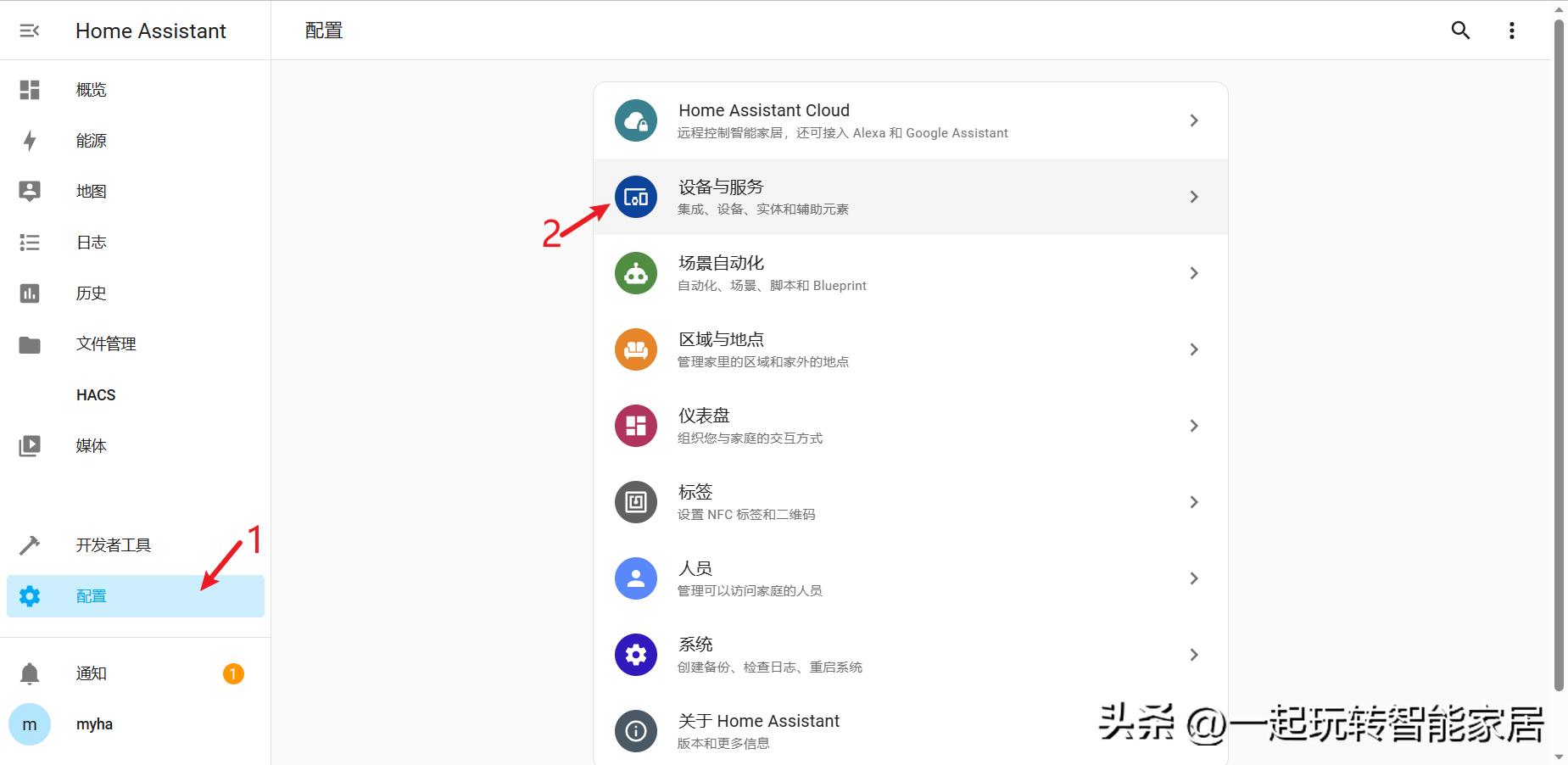
Task: Select the 能源 lightning icon
Action: [30, 140]
